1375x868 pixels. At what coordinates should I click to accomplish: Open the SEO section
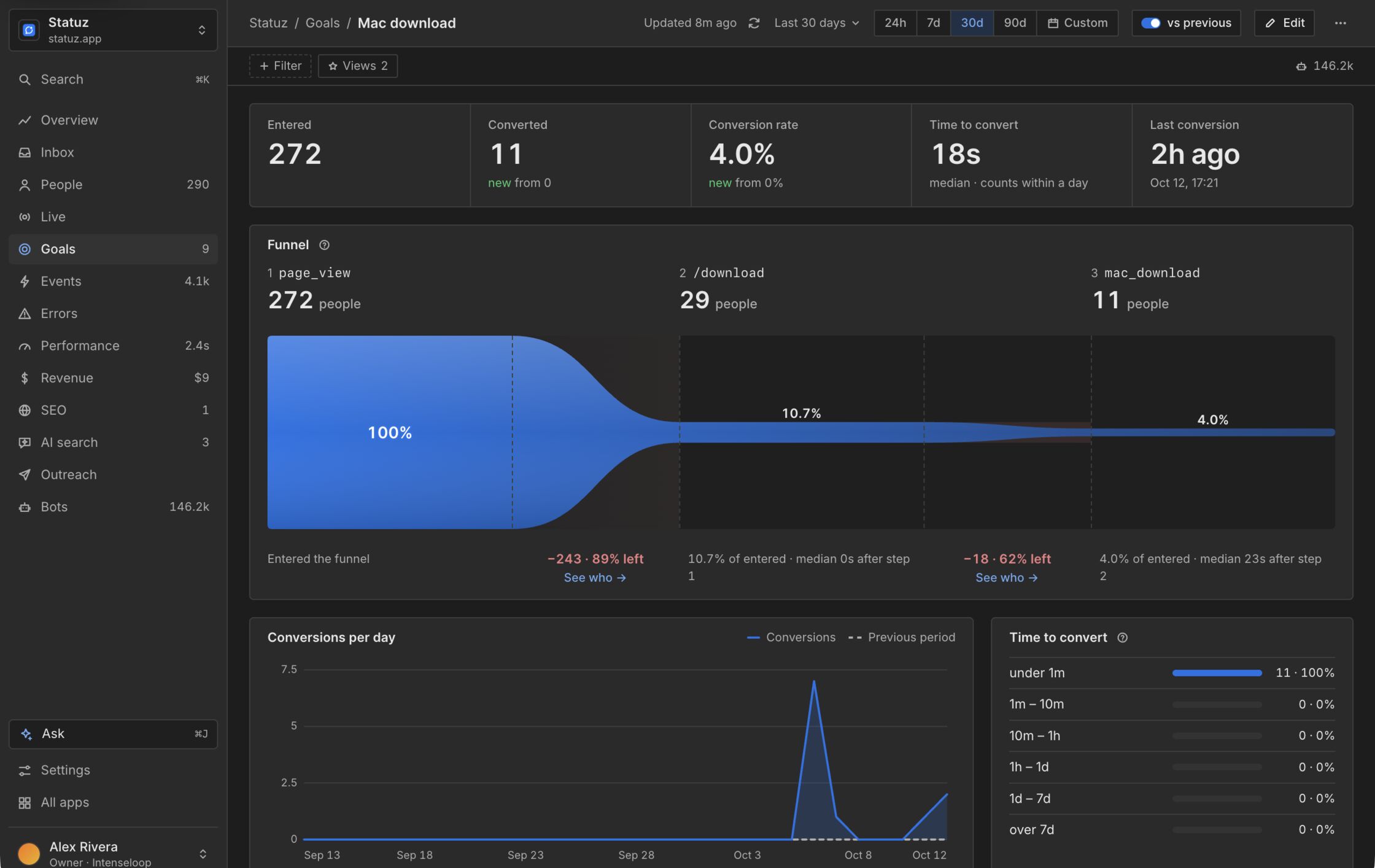(x=114, y=410)
